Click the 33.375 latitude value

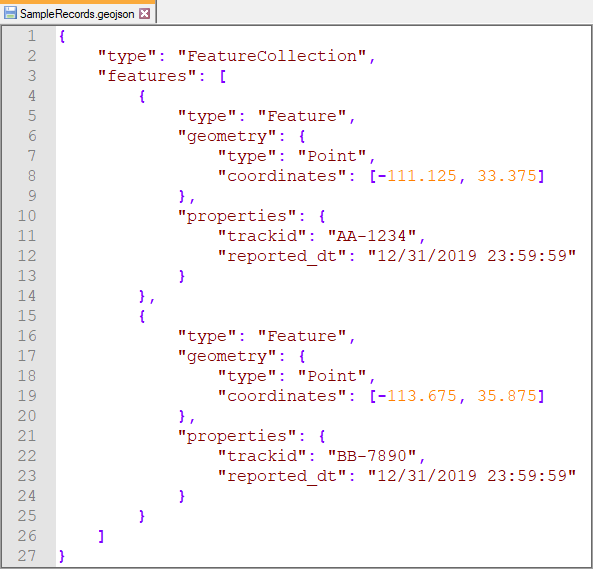[507, 176]
